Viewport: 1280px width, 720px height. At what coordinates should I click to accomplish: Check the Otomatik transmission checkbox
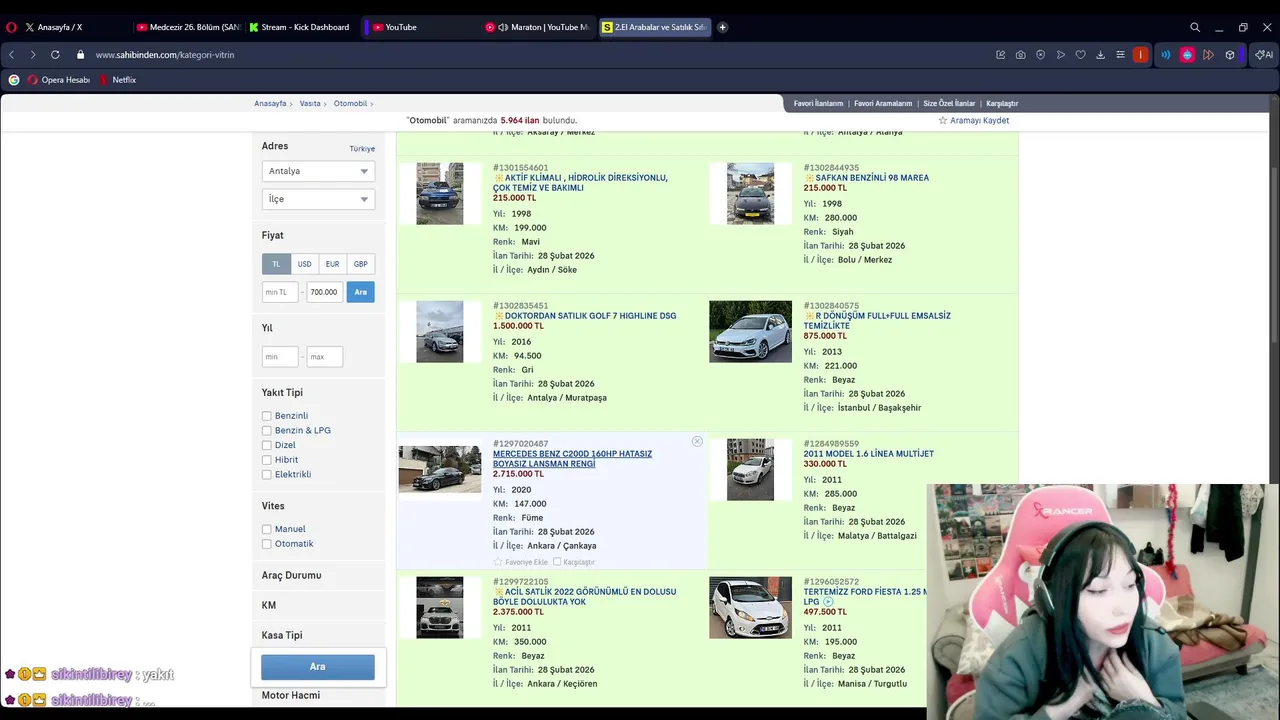267,544
